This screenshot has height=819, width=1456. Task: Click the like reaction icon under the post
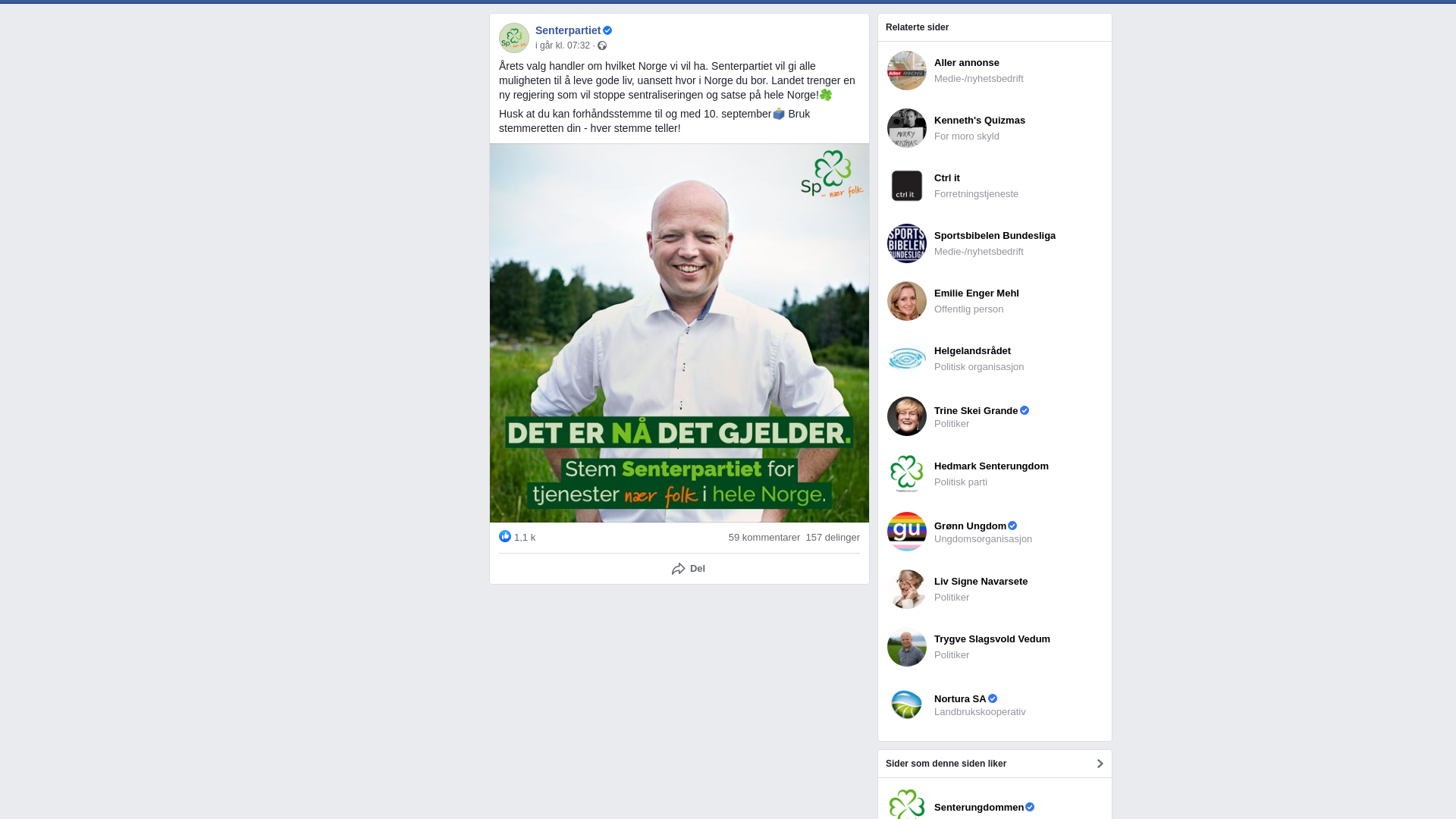point(505,537)
